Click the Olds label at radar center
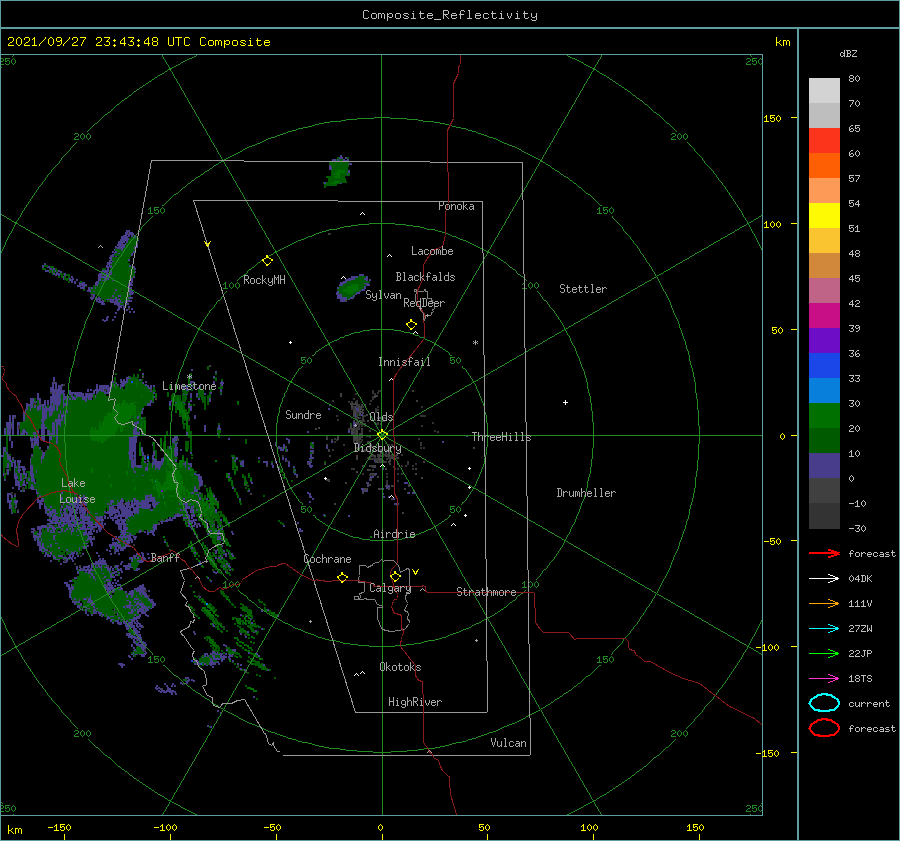 (381, 417)
